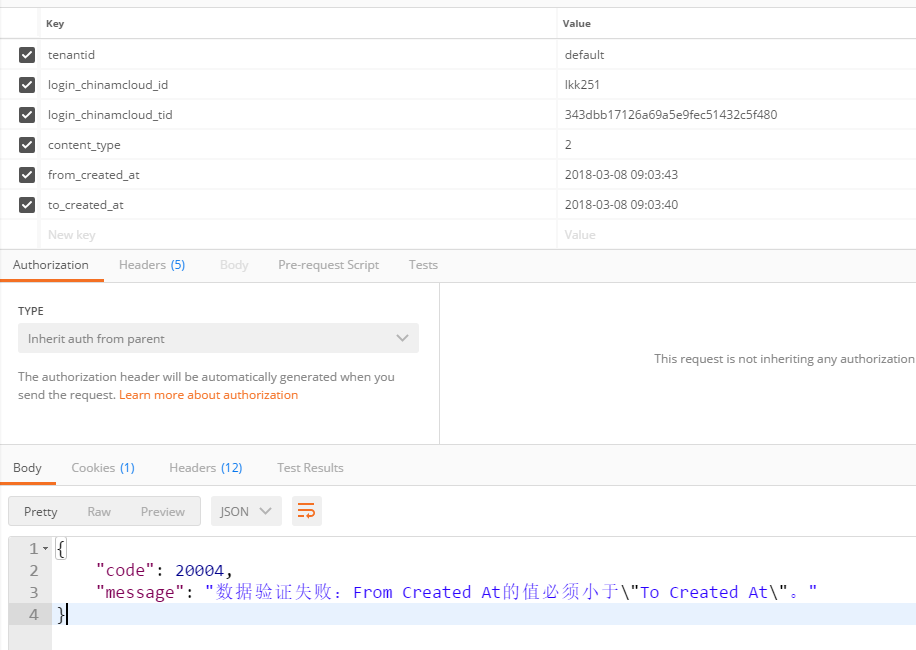
Task: Click the error message string in response
Action: pyautogui.click(x=511, y=592)
